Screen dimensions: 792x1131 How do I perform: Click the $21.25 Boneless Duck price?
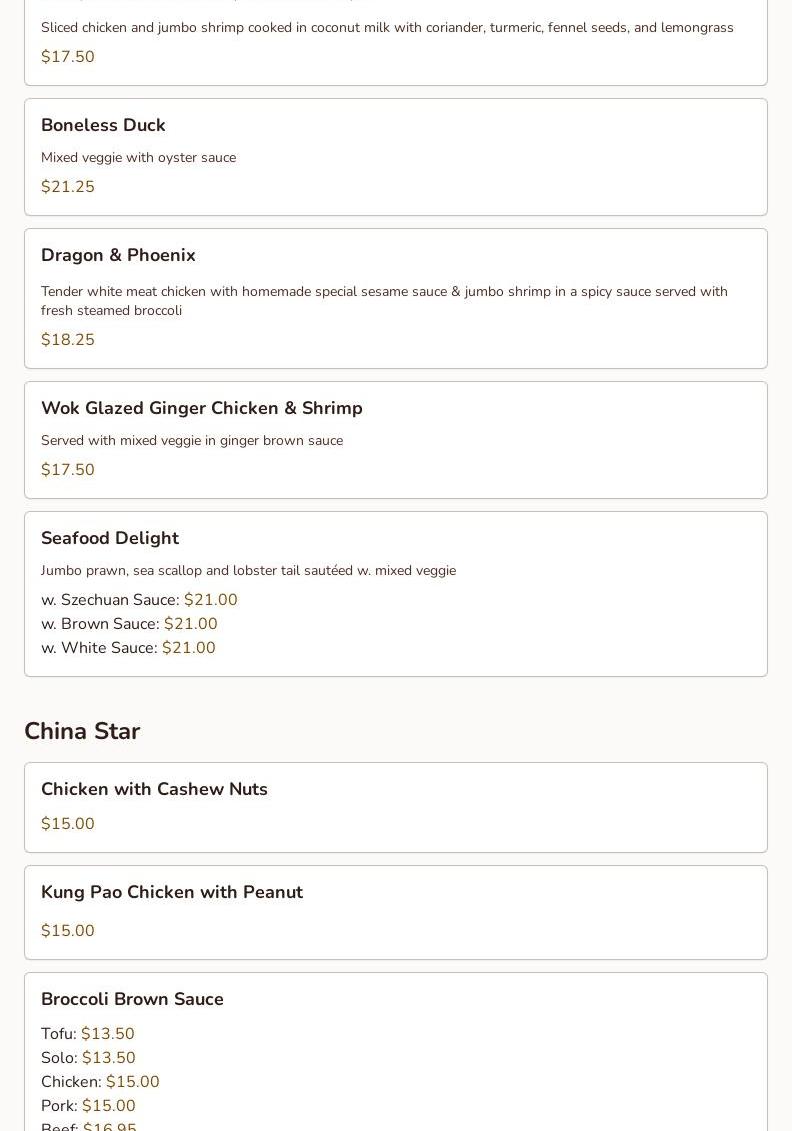pos(68,187)
